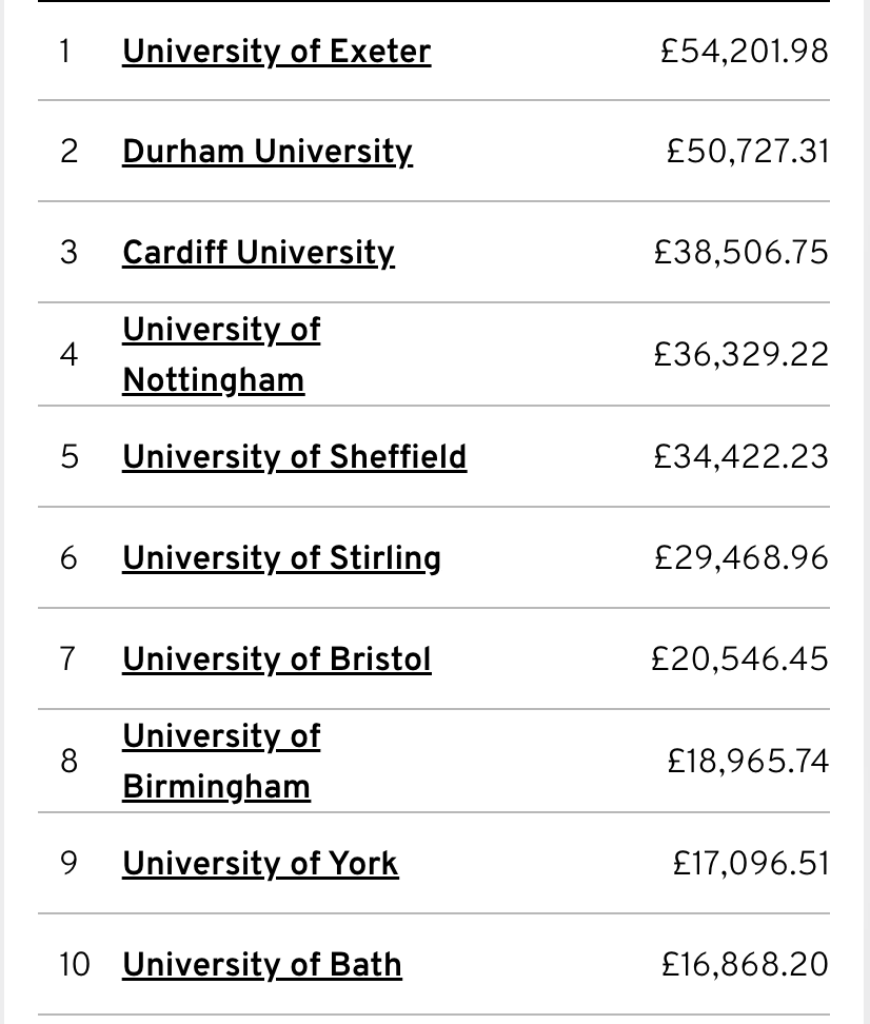Click the £18,965.74 Birmingham amount

click(748, 762)
